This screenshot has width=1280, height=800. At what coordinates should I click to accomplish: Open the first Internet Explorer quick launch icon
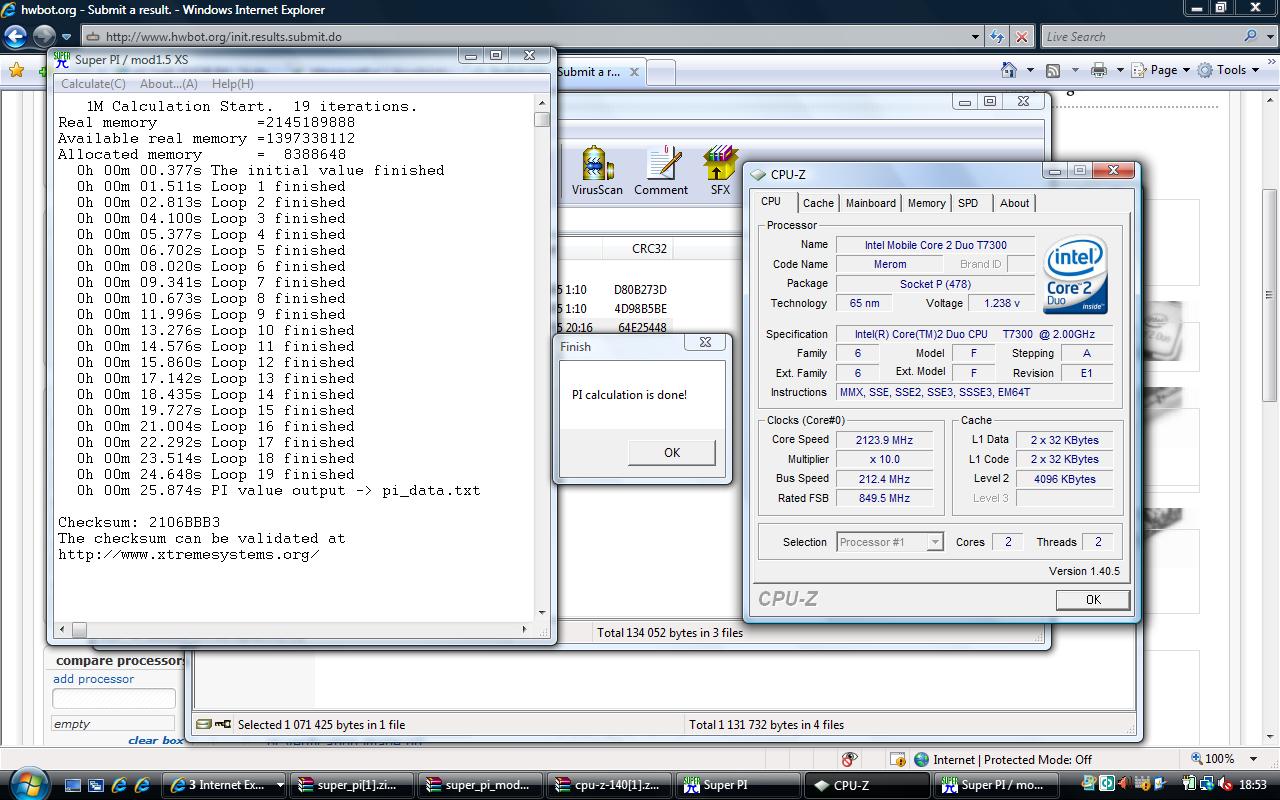pos(119,785)
